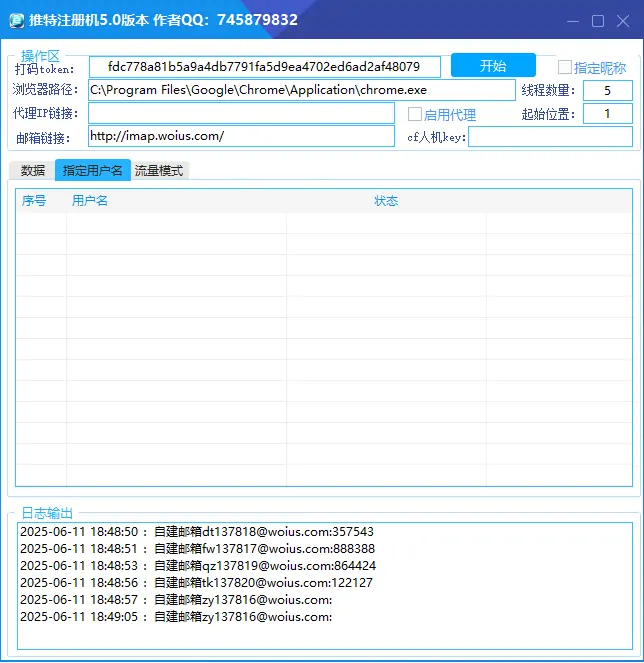The image size is (644, 663).
Task: Select the 指定用户名 tab
Action: [93, 170]
